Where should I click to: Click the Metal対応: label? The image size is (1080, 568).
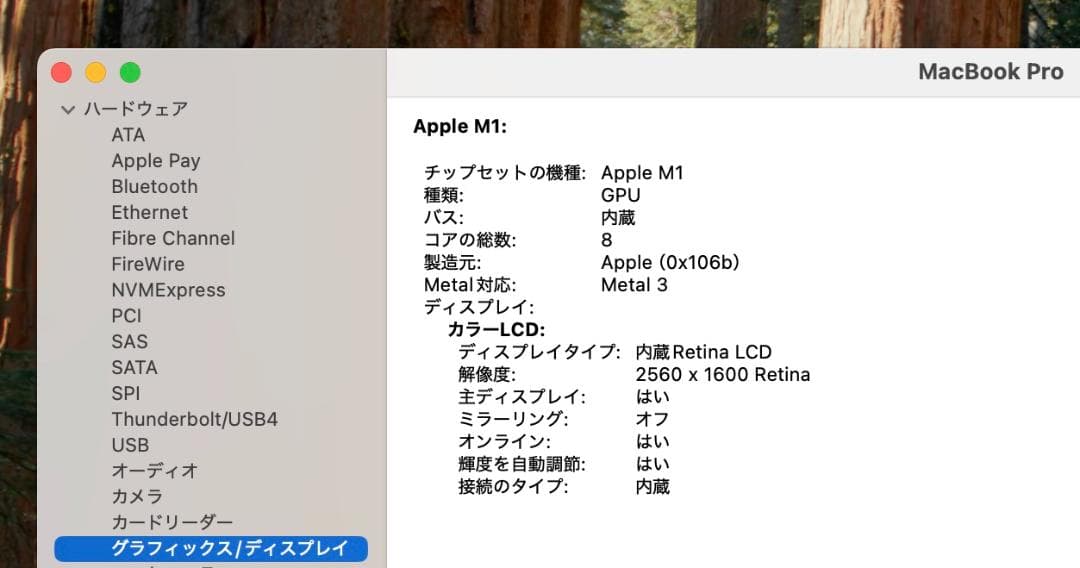(x=470, y=285)
